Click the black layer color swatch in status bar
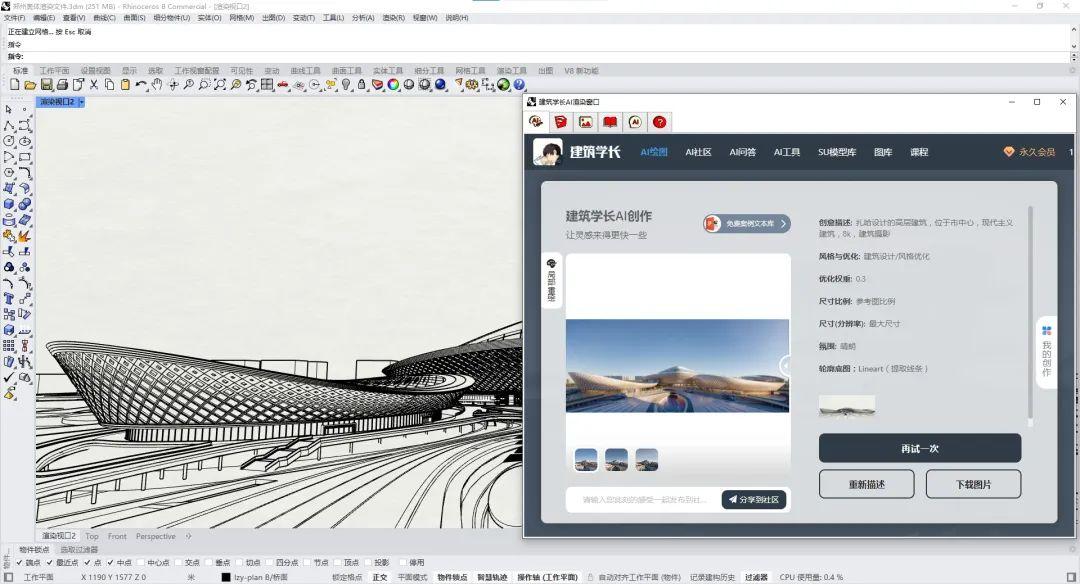 [x=225, y=577]
